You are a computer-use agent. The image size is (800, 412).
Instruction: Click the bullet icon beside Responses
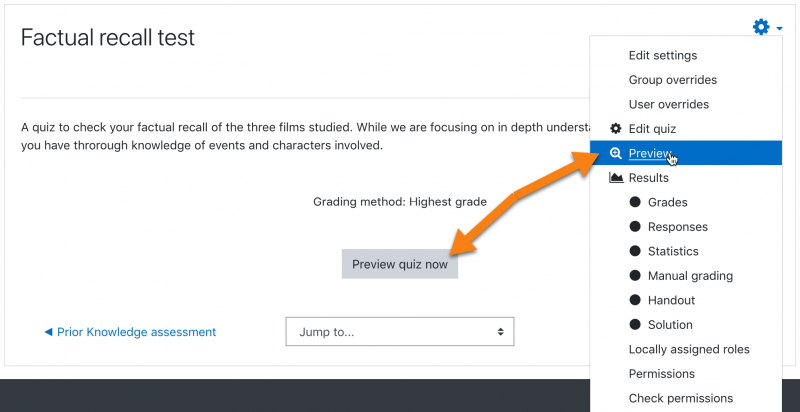[635, 227]
